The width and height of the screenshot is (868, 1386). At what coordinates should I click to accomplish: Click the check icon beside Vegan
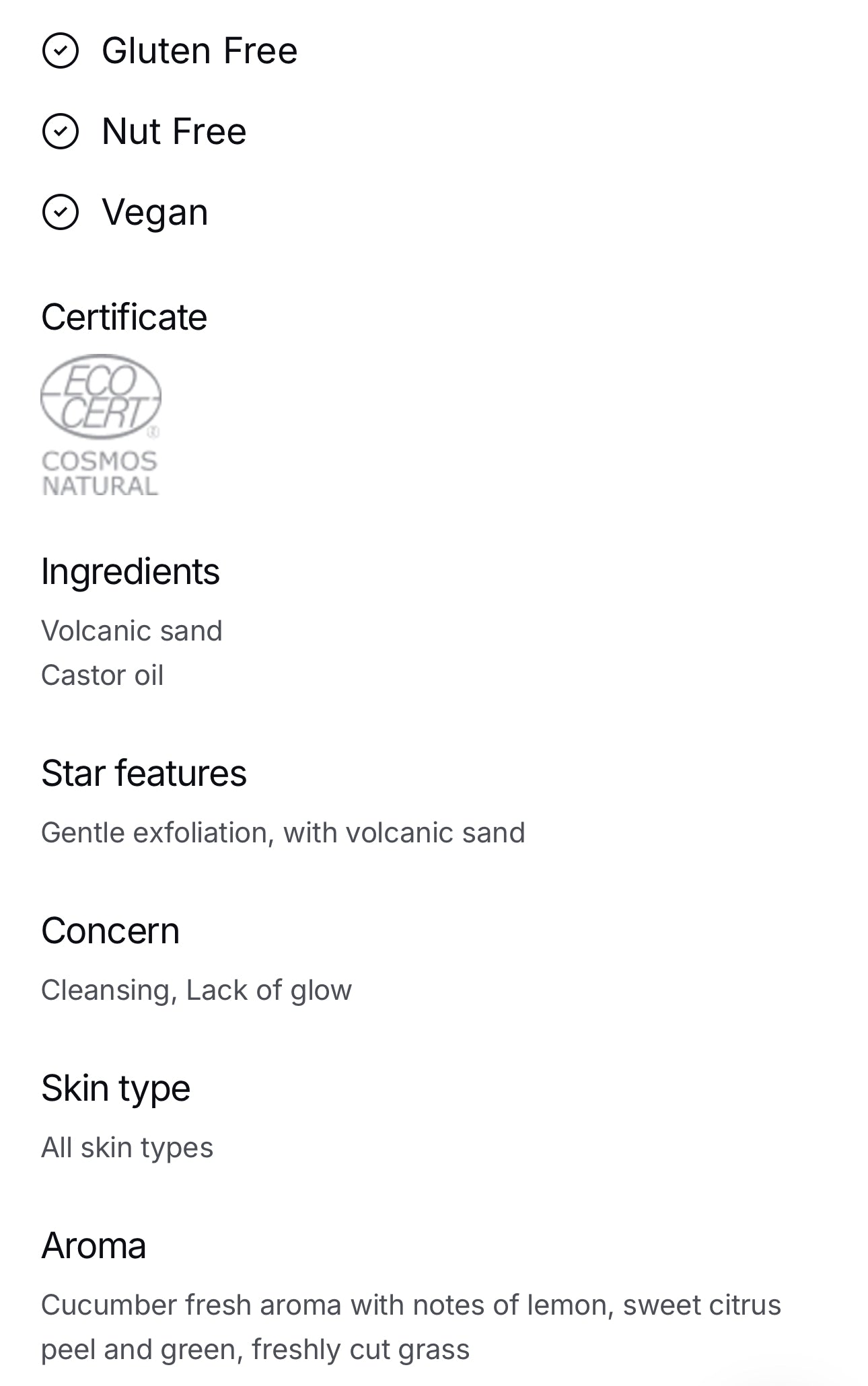[61, 213]
